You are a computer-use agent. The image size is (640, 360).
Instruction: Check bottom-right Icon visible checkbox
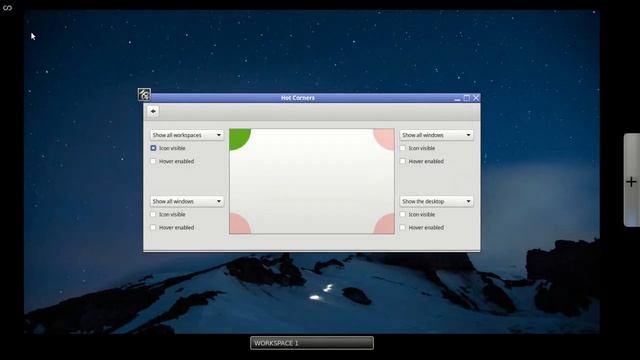403,214
